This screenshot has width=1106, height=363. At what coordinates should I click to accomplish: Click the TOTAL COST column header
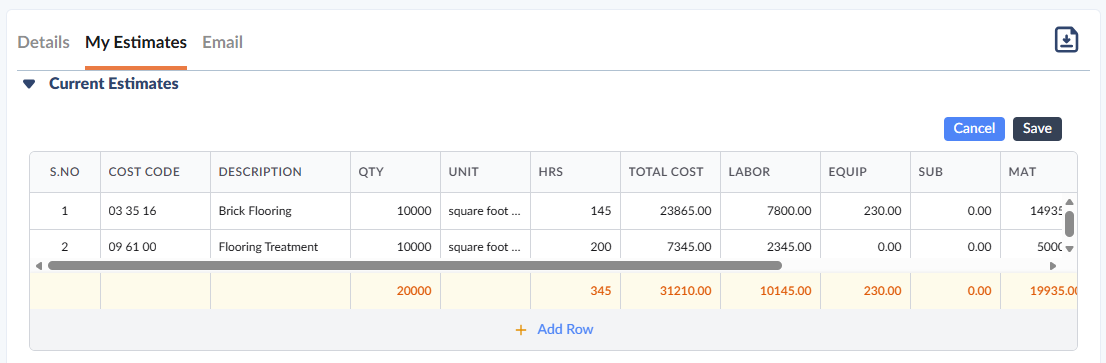(670, 172)
